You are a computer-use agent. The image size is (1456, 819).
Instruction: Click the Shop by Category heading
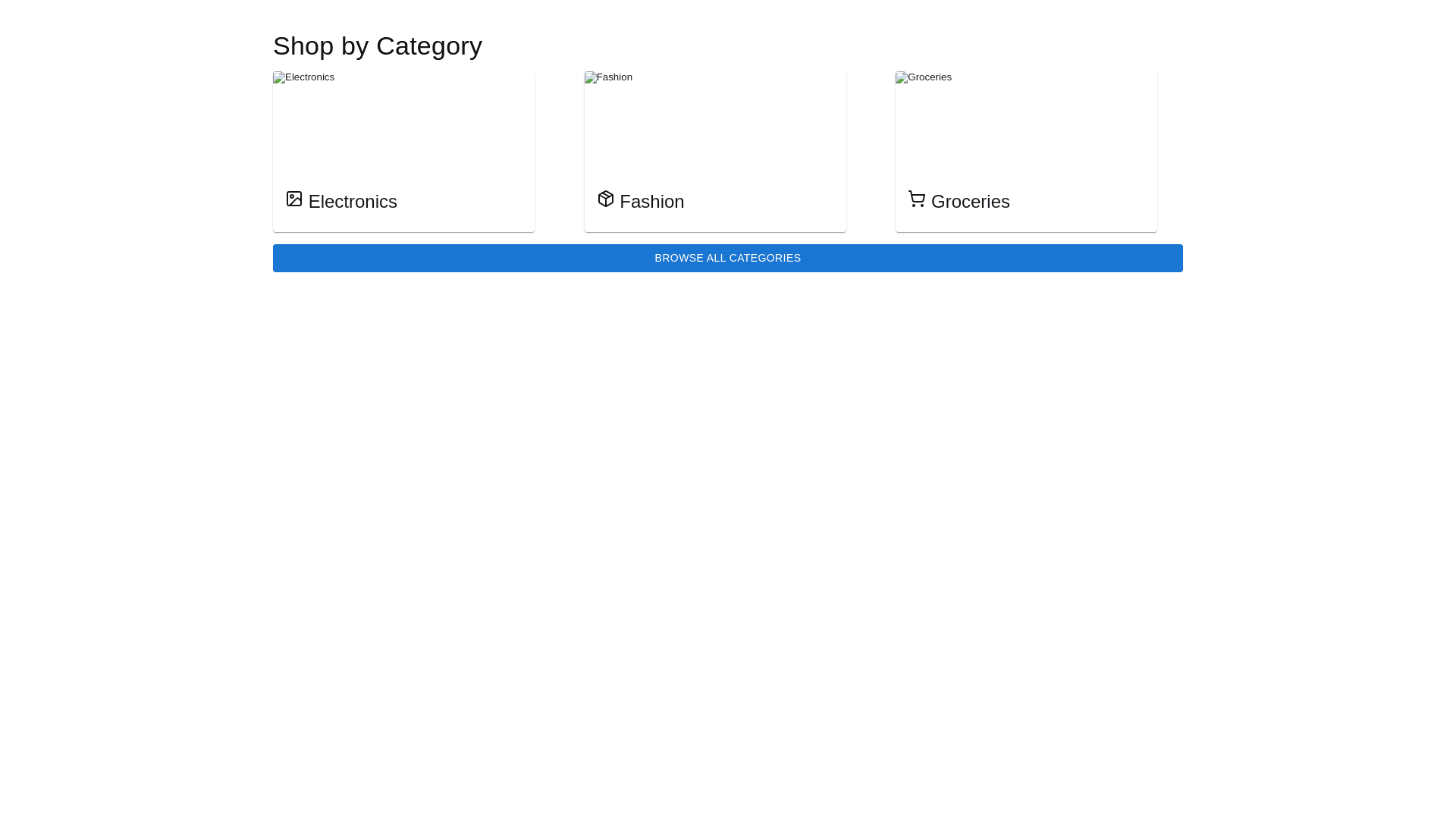377,46
